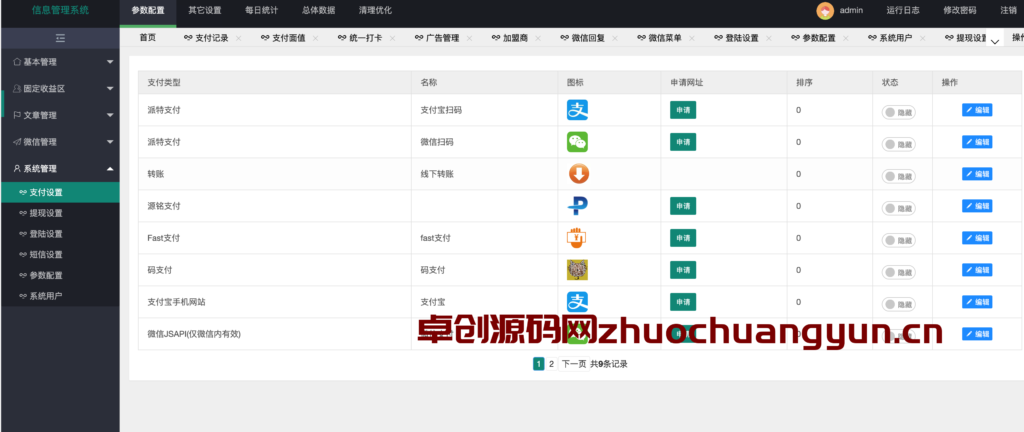
Task: Close the 微信菜单 tab
Action: click(x=692, y=39)
